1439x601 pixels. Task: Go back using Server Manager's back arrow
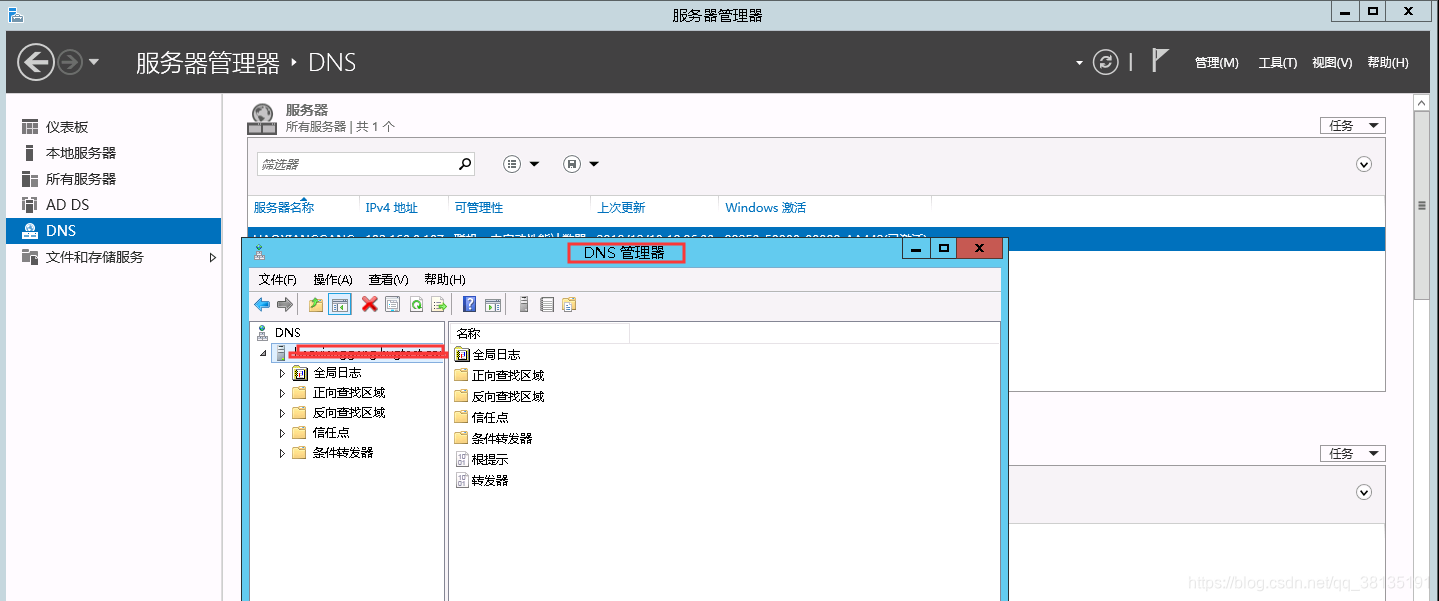(x=35, y=62)
